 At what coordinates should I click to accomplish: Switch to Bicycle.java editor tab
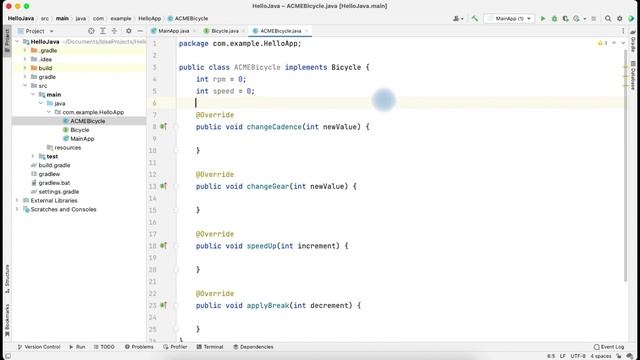click(x=224, y=31)
